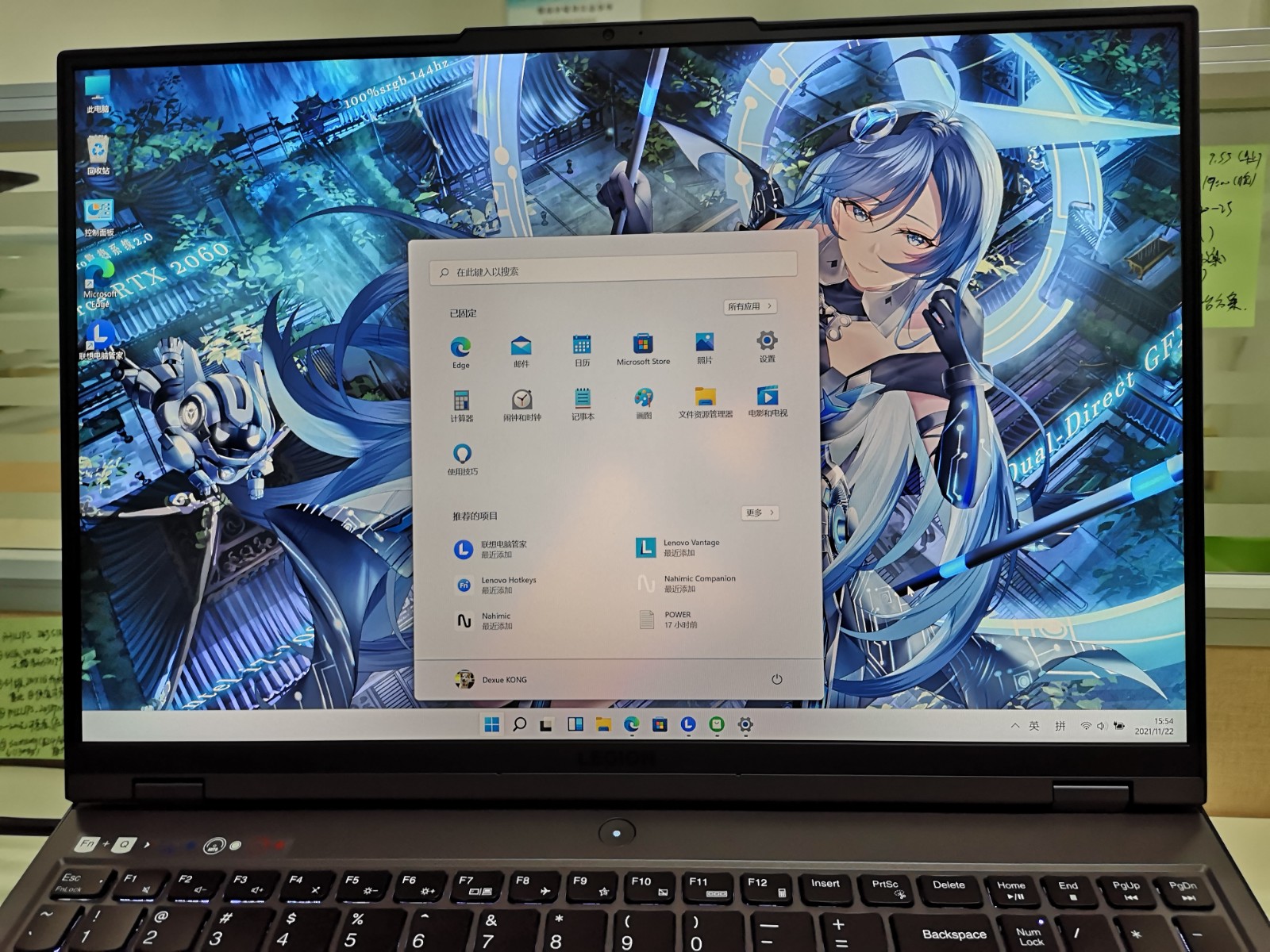The width and height of the screenshot is (1270, 952).
Task: Open 文件资源管理器 File Explorer pinned app
Action: (x=705, y=401)
